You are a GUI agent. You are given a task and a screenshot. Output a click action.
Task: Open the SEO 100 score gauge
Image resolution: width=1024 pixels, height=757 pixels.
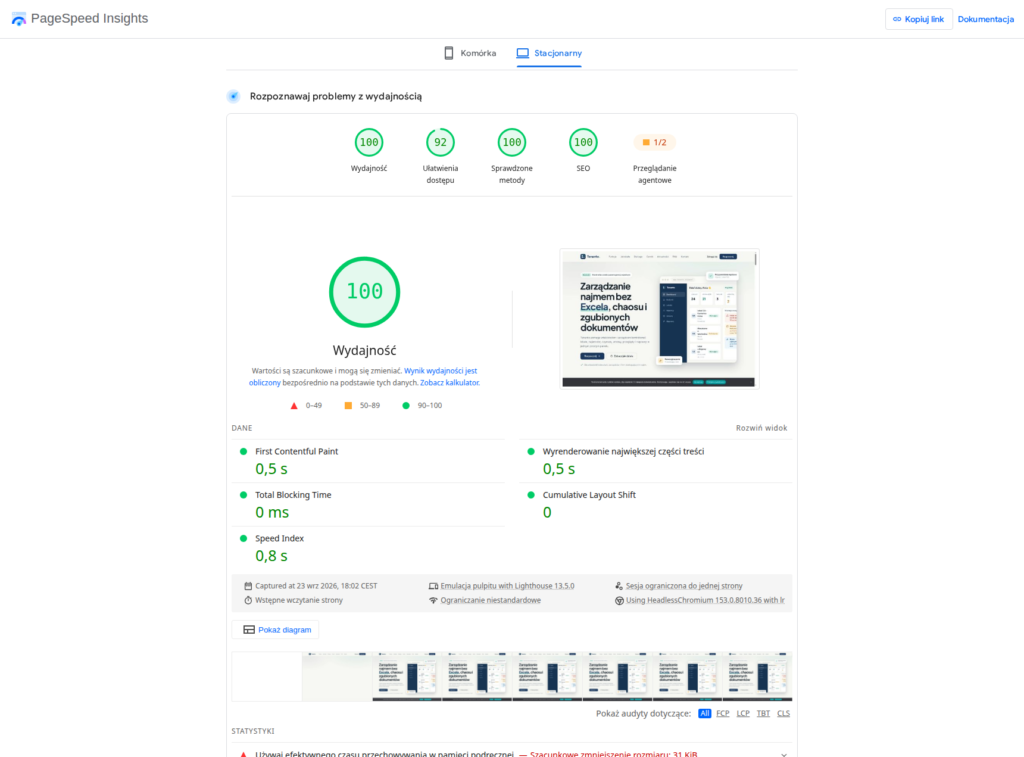583,142
